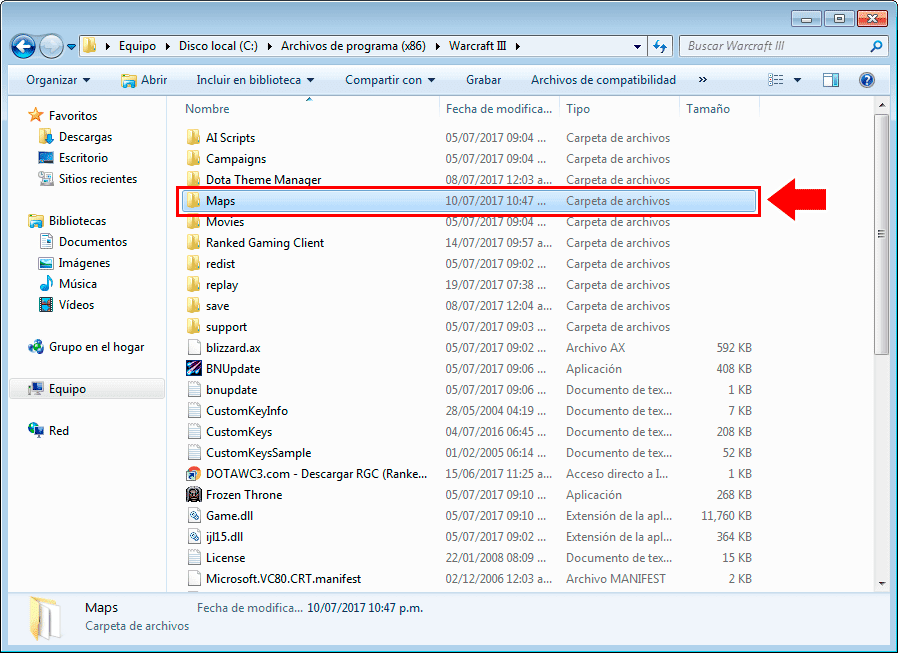Open Descargas in the navigation pane

[75, 137]
